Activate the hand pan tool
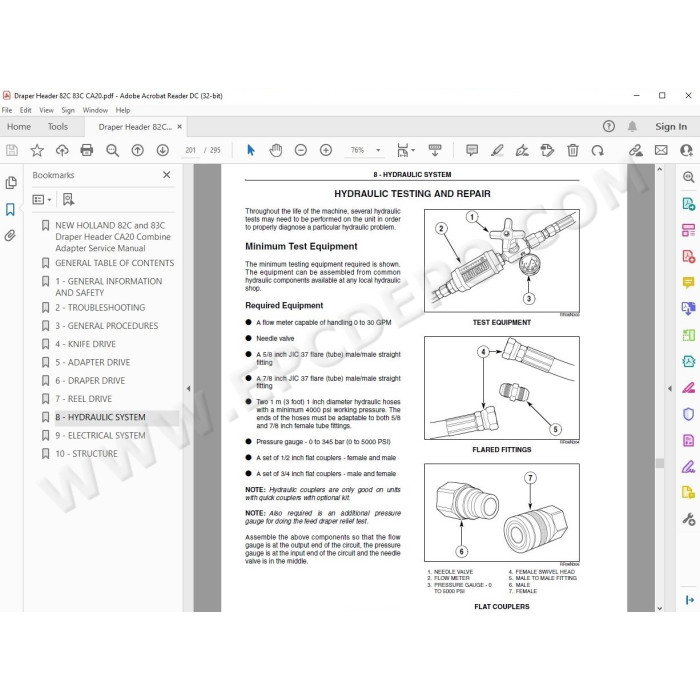This screenshot has height=700, width=700. [276, 150]
